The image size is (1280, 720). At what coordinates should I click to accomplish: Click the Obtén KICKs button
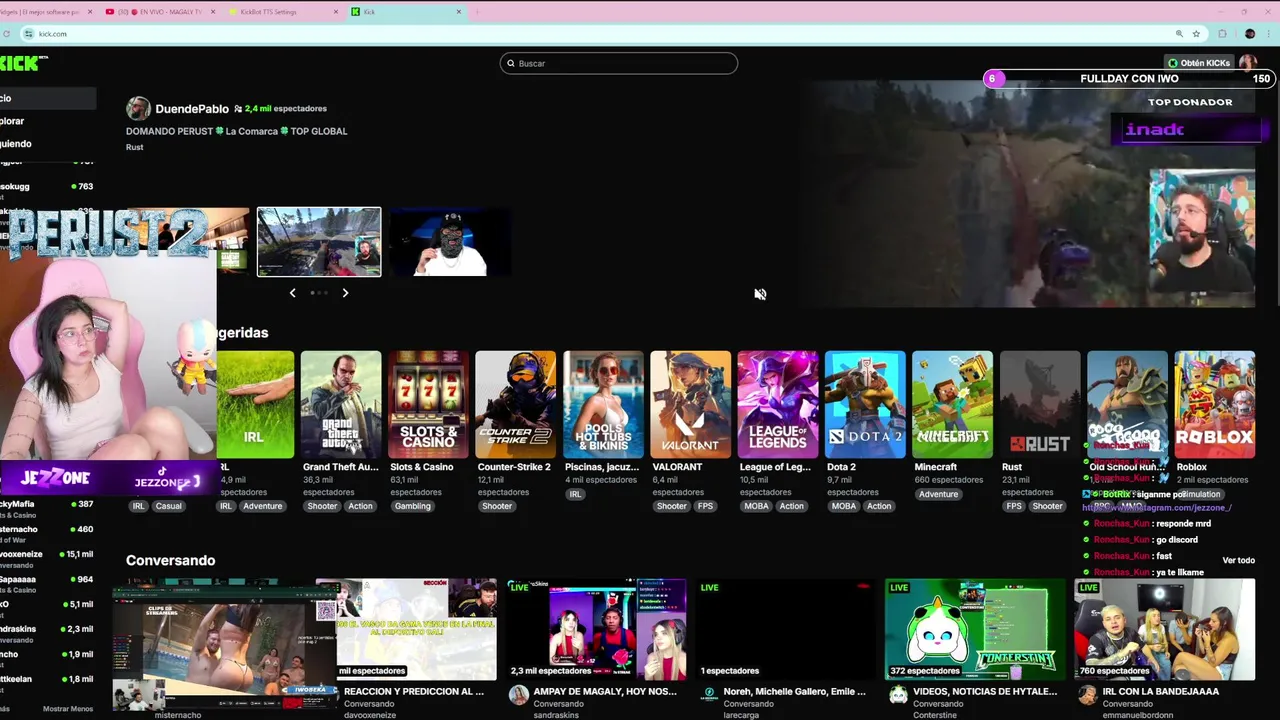(1199, 63)
